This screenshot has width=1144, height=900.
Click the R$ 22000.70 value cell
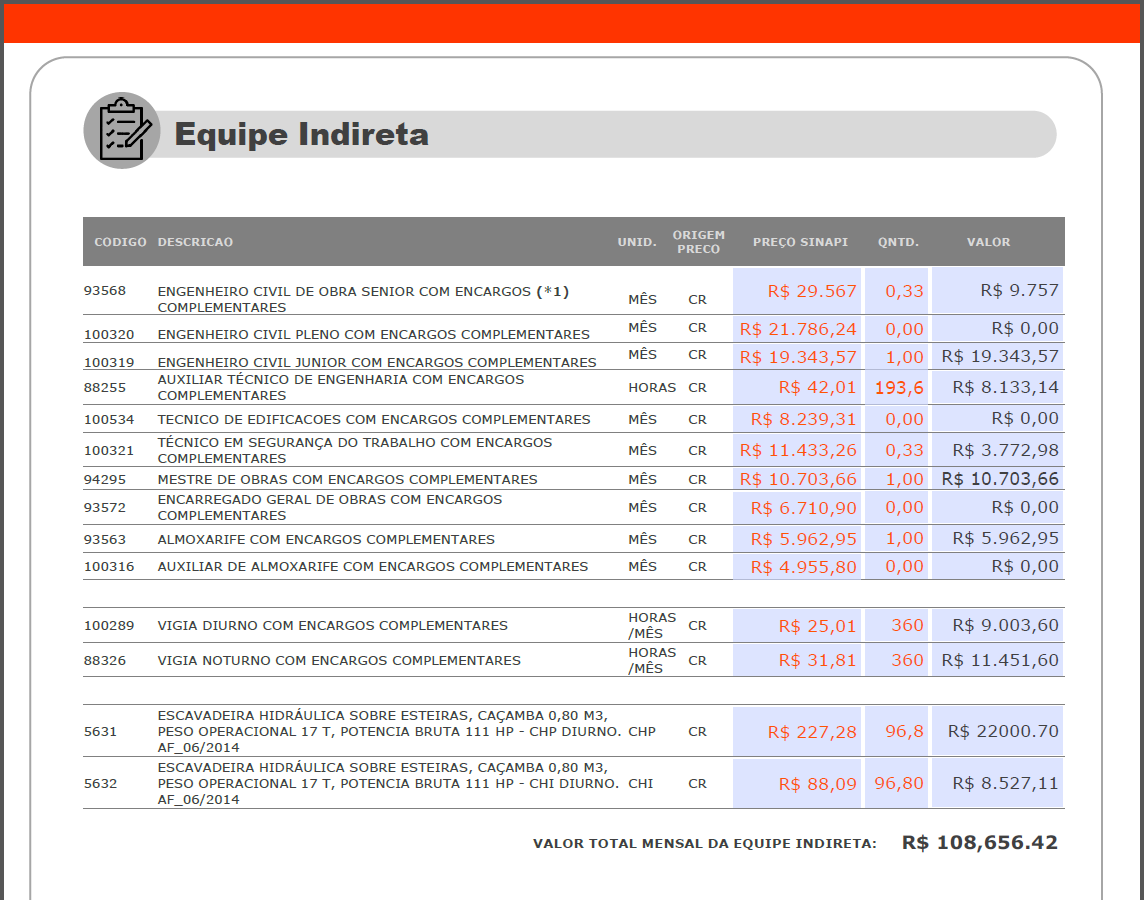click(998, 731)
